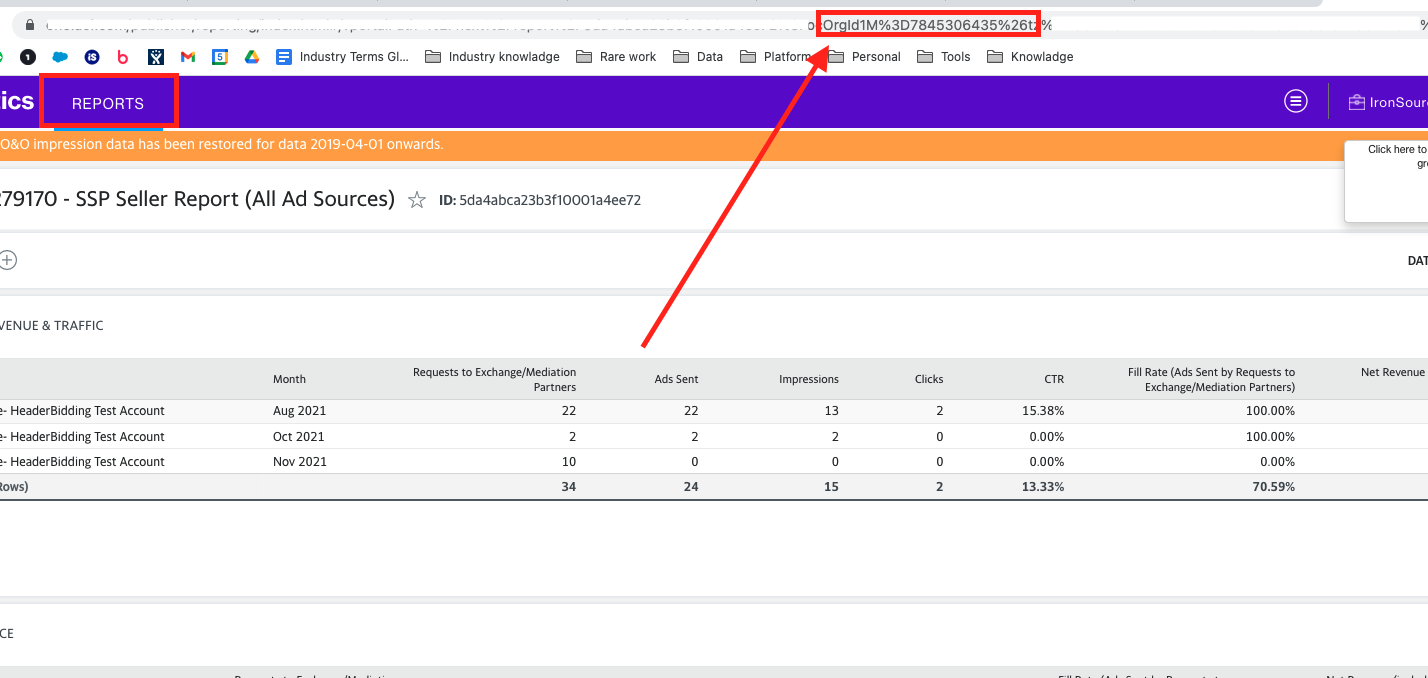Screen dimensions: 1428x678
Task: Open the ironSource bookmark icon
Action: 92,57
